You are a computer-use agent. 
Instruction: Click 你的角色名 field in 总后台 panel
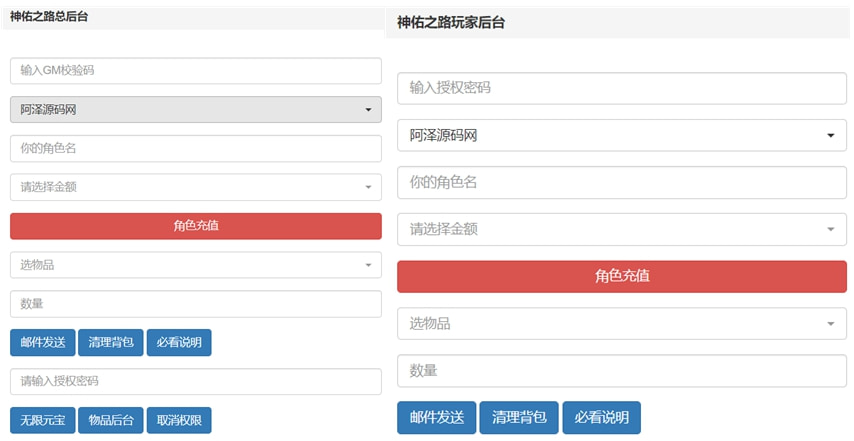pos(195,148)
